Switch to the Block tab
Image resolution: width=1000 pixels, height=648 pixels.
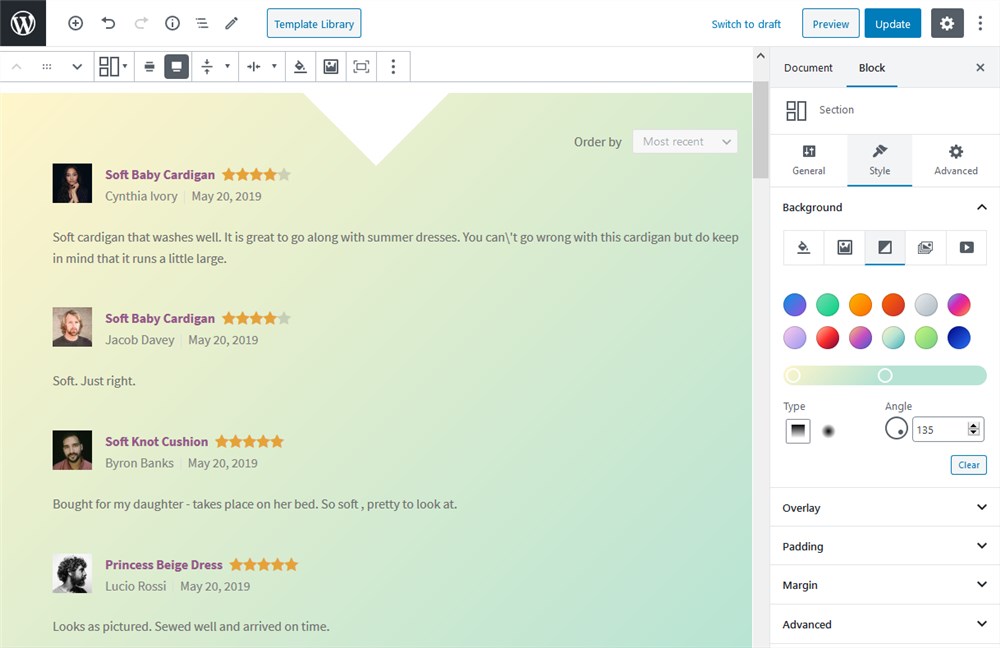(872, 68)
